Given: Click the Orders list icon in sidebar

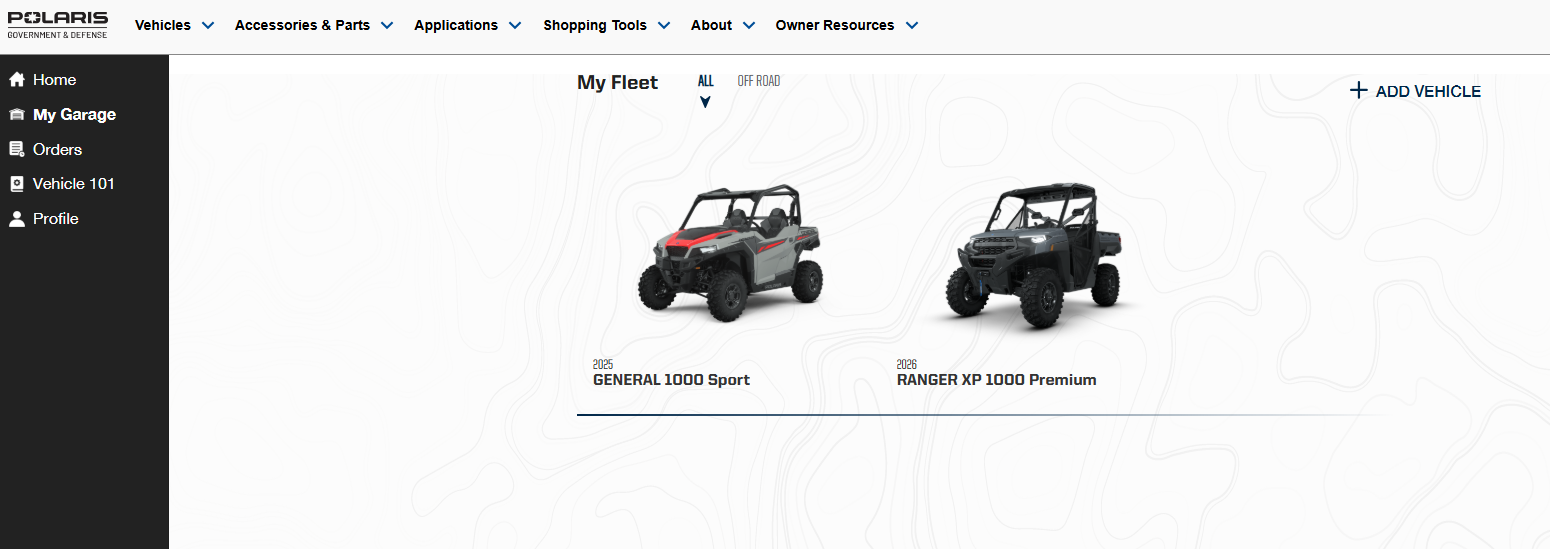Looking at the screenshot, I should [x=16, y=149].
